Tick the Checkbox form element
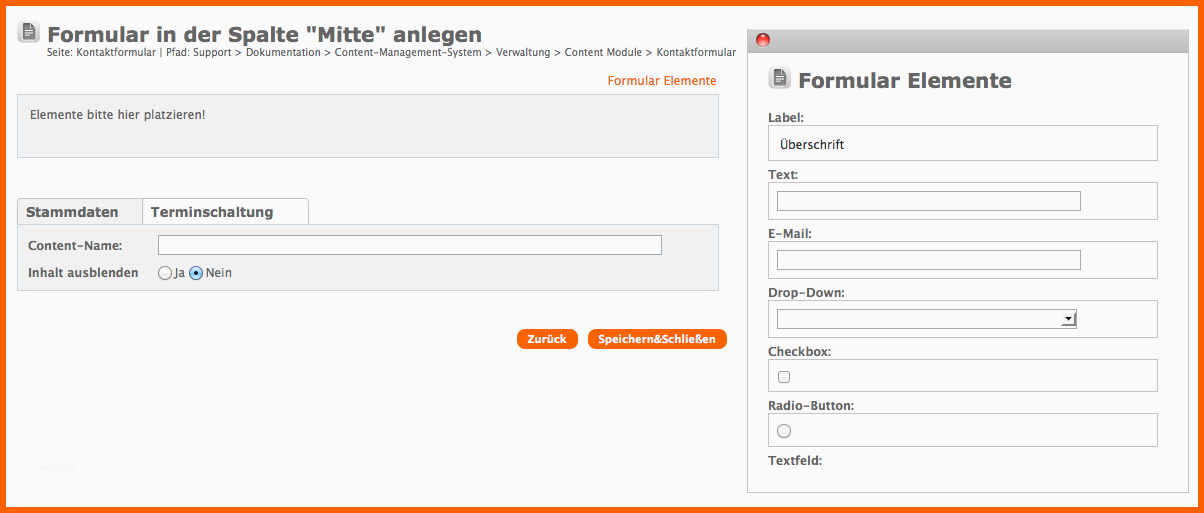 coord(784,377)
